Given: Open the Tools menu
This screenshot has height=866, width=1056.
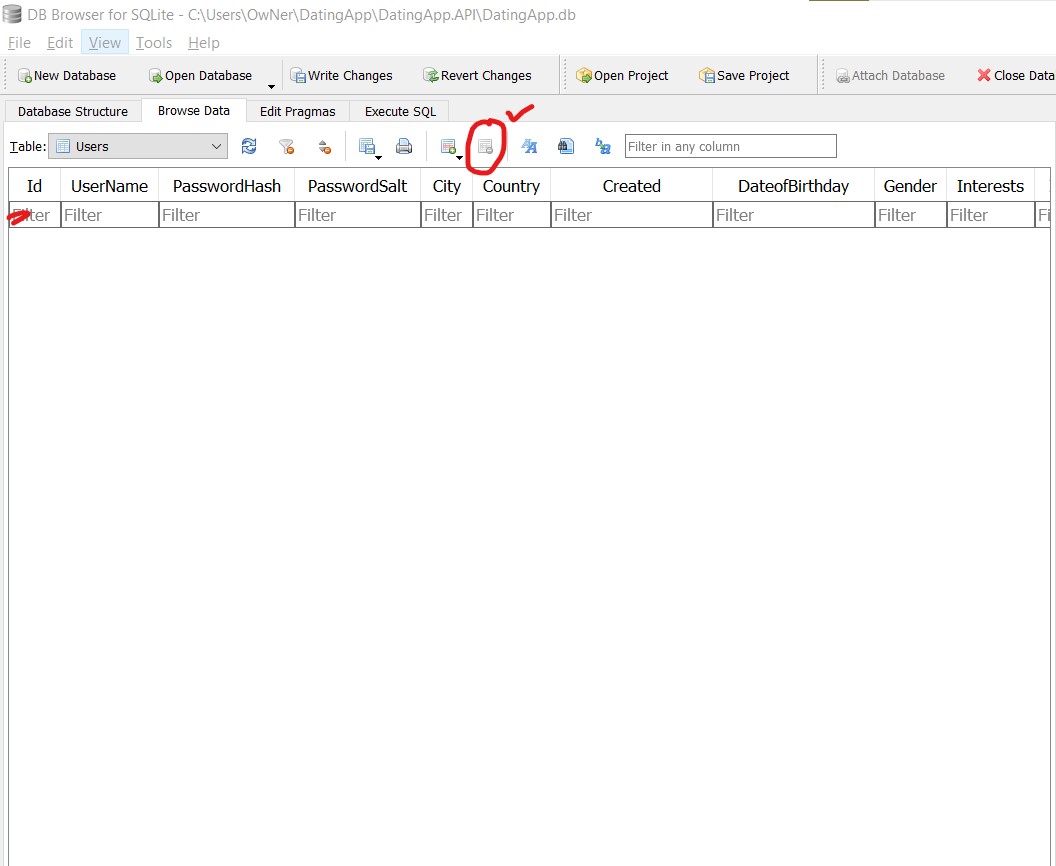Looking at the screenshot, I should (x=153, y=43).
